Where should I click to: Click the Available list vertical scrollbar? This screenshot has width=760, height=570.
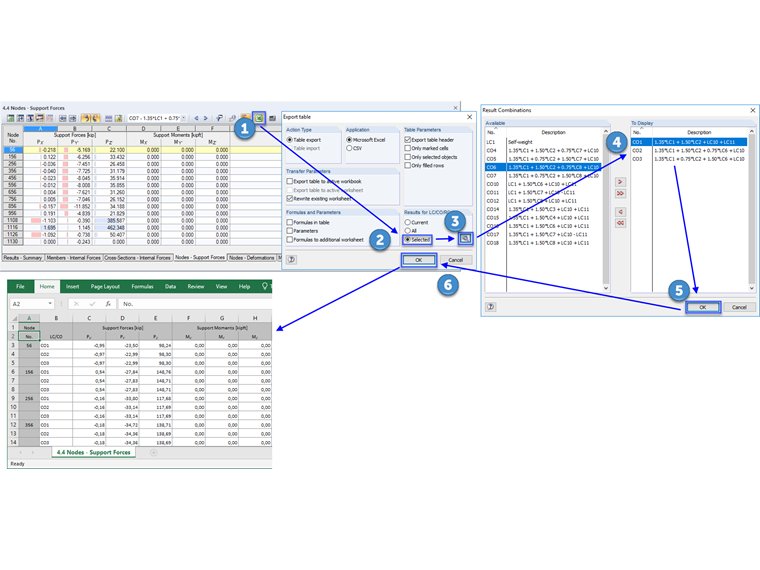pos(605,209)
